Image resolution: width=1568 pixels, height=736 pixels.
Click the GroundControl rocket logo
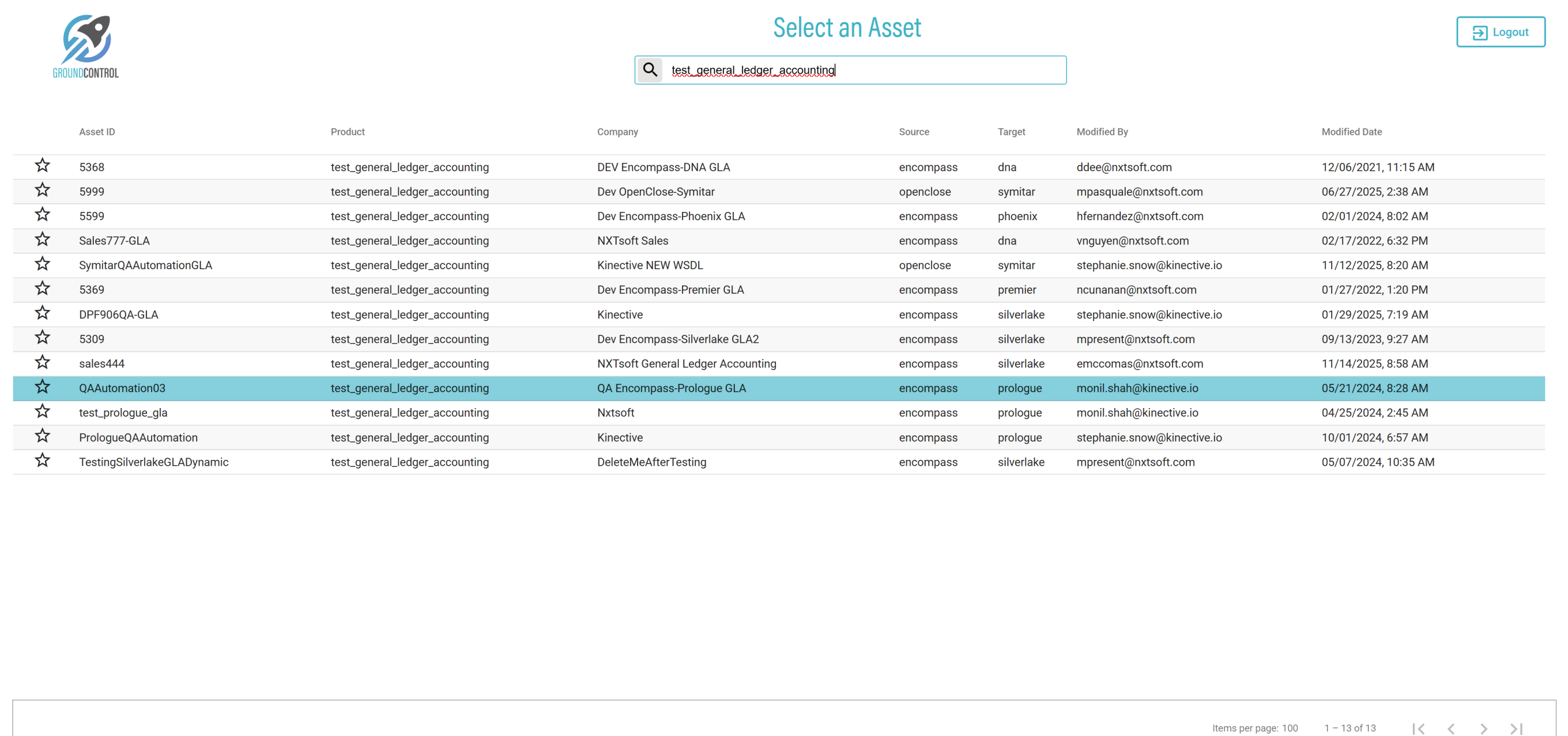(x=86, y=46)
